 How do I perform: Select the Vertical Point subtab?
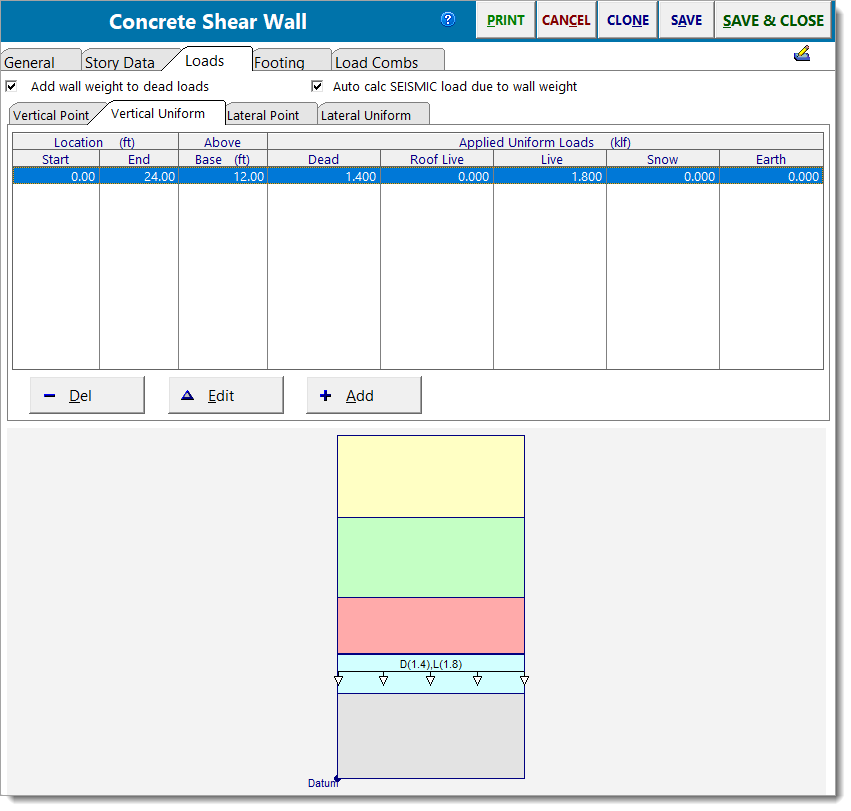(52, 115)
